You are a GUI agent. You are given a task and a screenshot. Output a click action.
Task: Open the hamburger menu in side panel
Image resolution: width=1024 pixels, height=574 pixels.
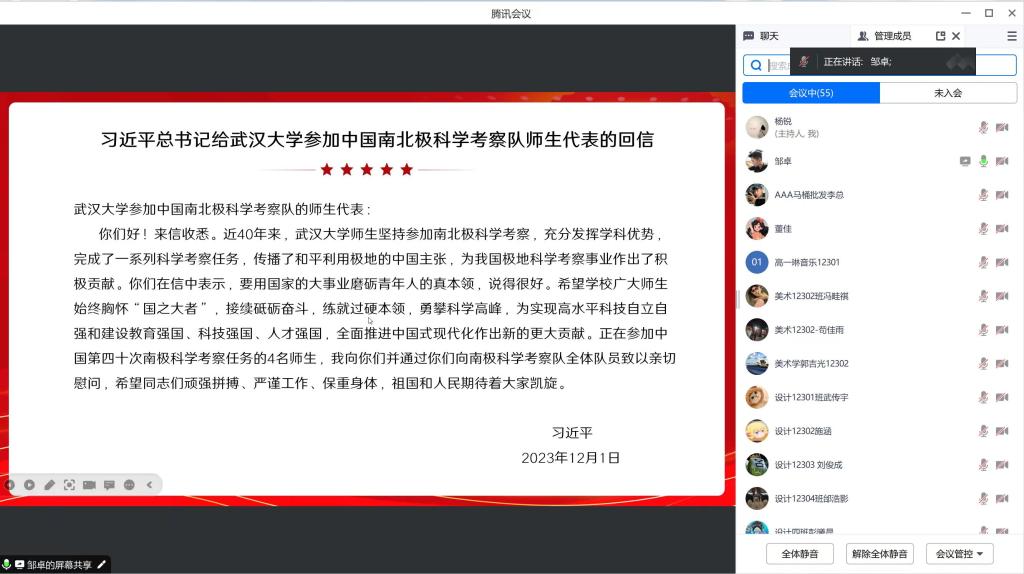(1012, 36)
